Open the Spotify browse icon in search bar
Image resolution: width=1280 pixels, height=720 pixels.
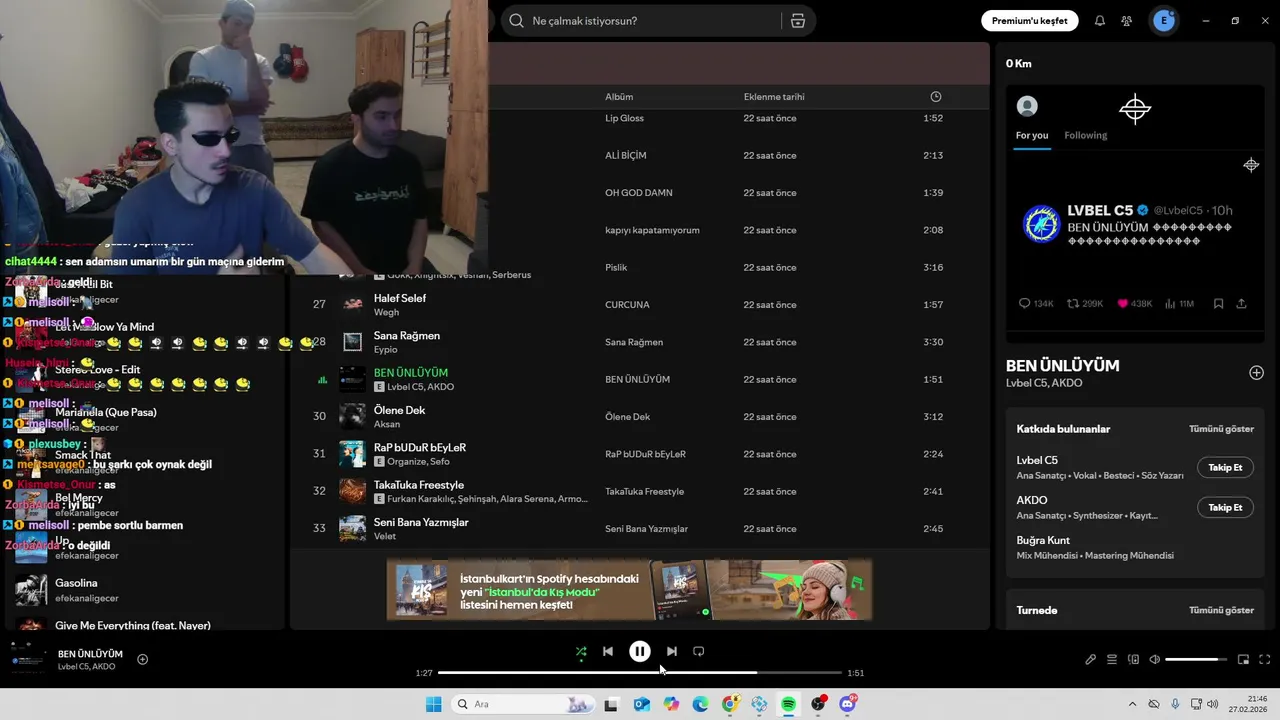point(797,21)
